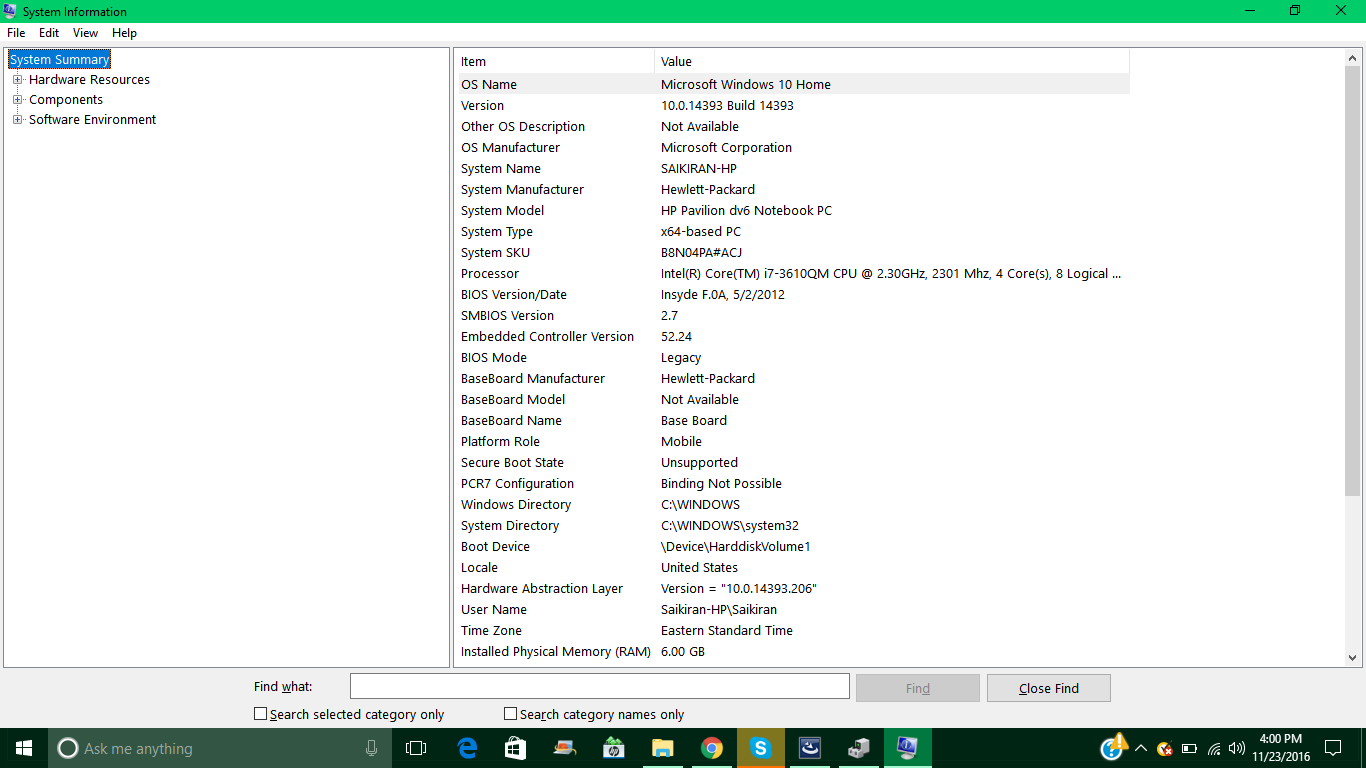This screenshot has width=1366, height=768.
Task: Click the value SAIKIRAN-HP
Action: tap(699, 169)
